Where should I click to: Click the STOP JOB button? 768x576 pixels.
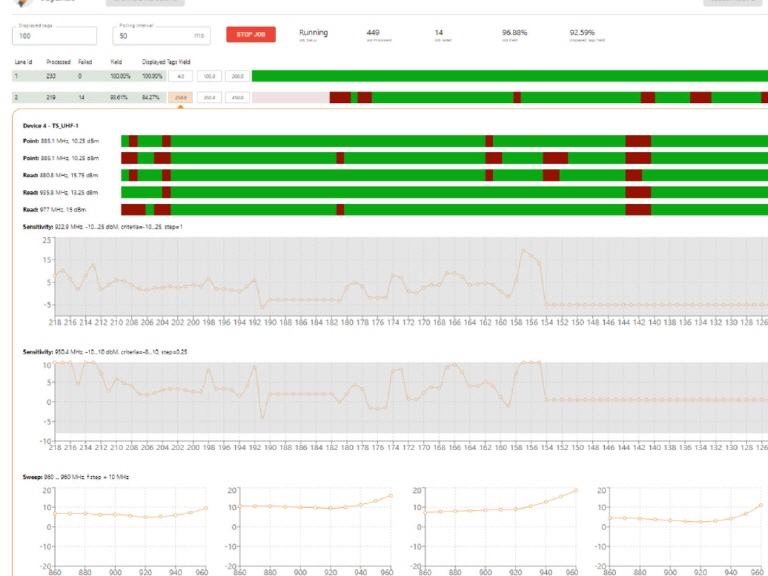[251, 35]
